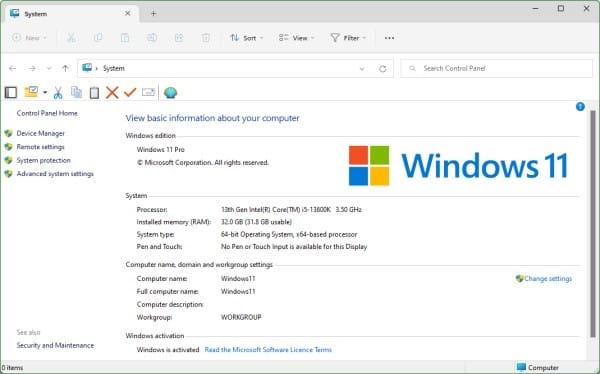The width and height of the screenshot is (600, 374).
Task: Open the New dropdown menu
Action: click(x=29, y=38)
